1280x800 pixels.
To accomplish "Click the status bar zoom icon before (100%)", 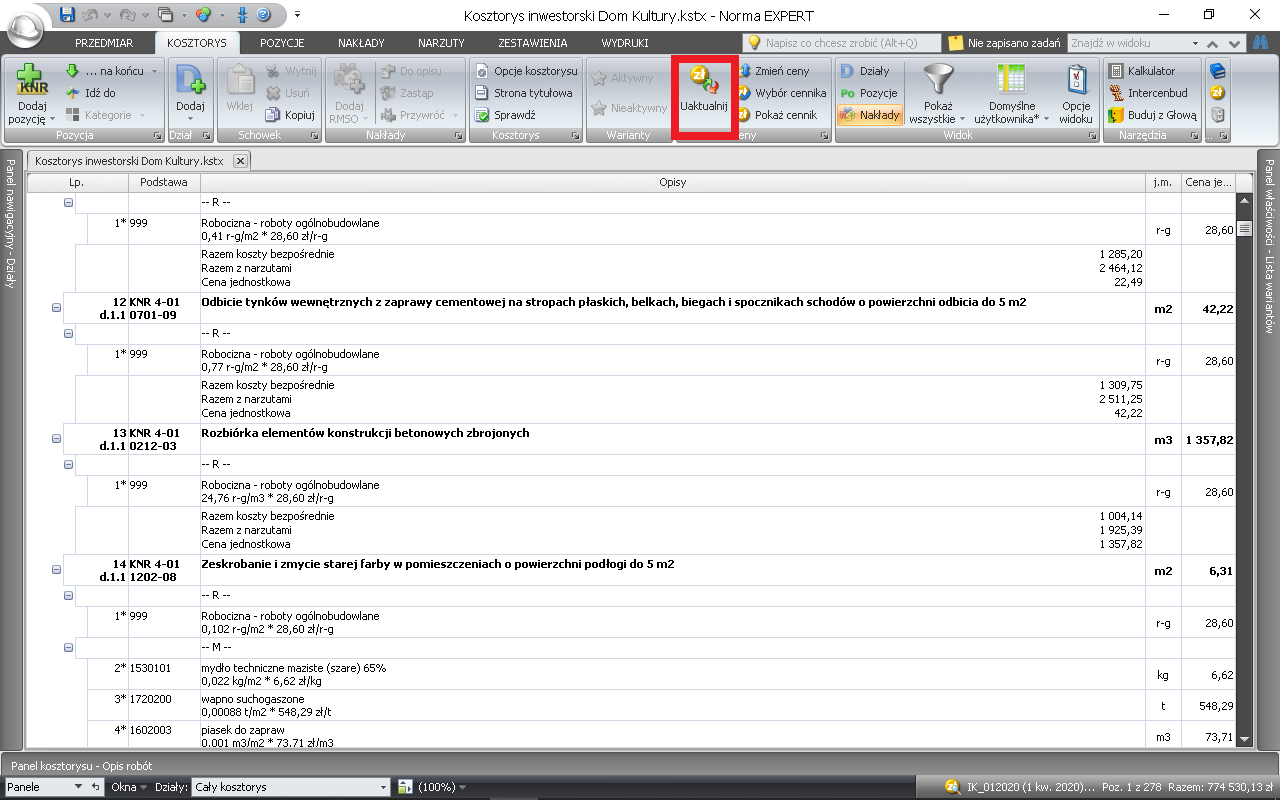I will 405,787.
